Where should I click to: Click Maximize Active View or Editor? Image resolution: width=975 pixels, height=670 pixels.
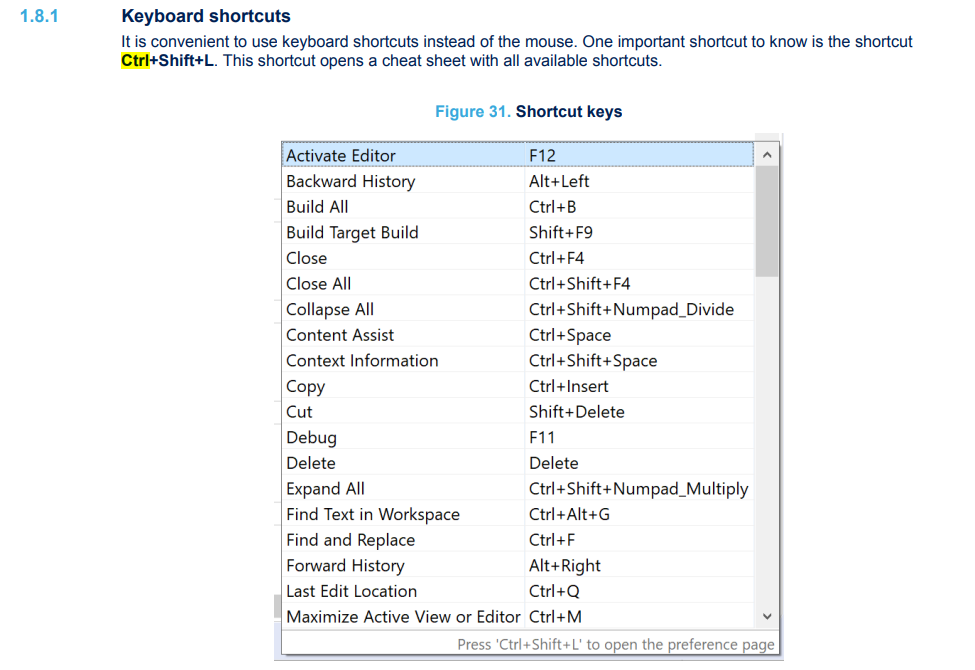[x=403, y=617]
